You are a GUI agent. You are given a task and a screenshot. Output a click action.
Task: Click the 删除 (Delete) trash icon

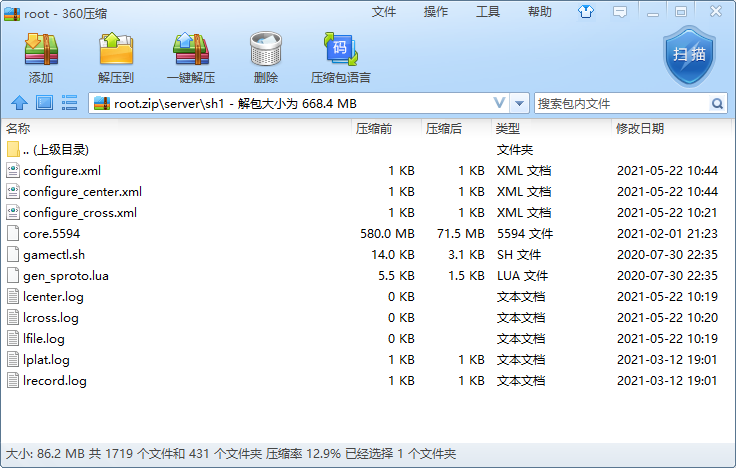(x=265, y=50)
